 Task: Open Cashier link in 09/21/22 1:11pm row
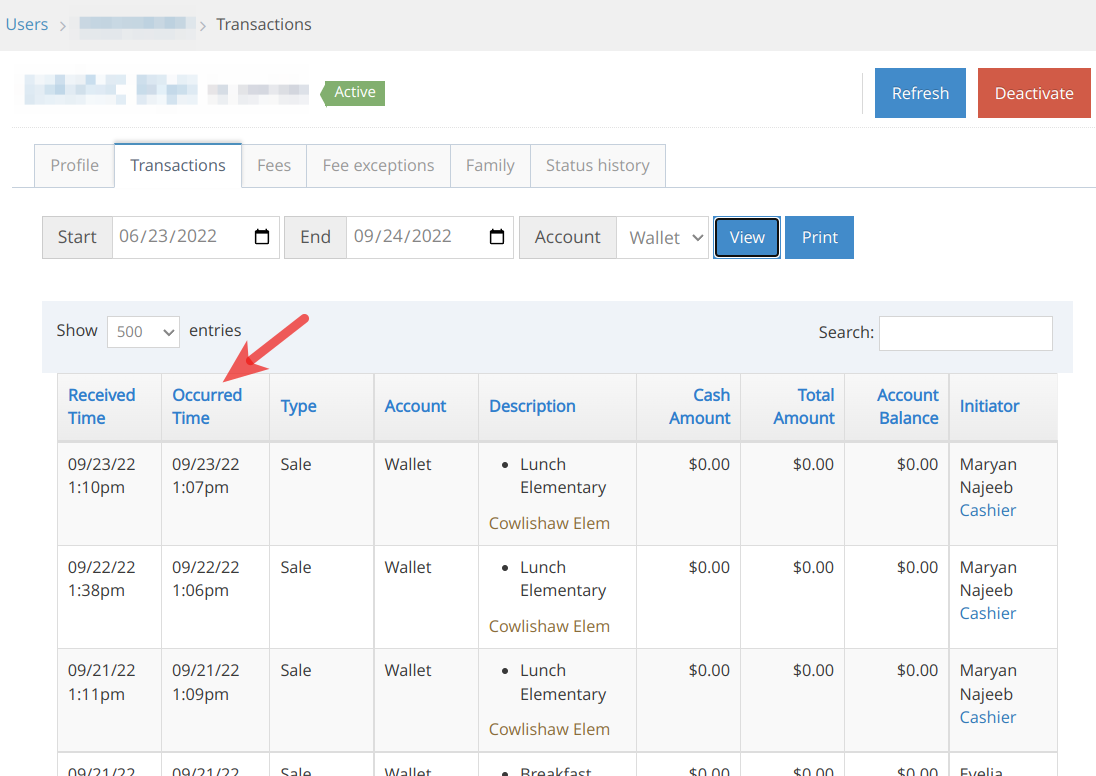[988, 717]
